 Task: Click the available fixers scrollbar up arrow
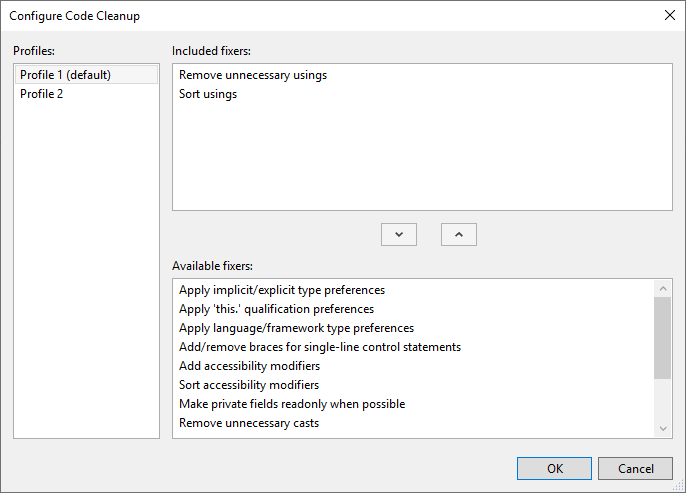pyautogui.click(x=663, y=289)
